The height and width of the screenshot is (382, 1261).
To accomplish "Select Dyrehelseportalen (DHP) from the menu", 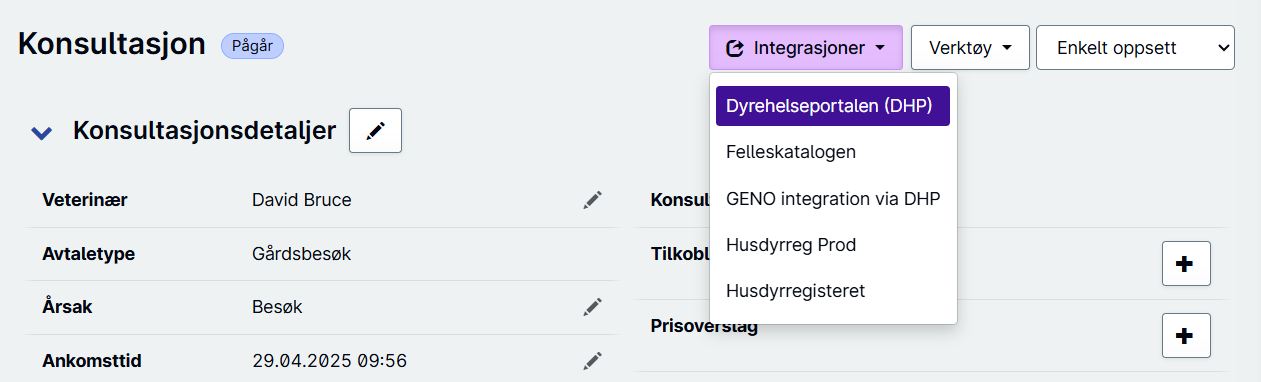I will click(833, 106).
